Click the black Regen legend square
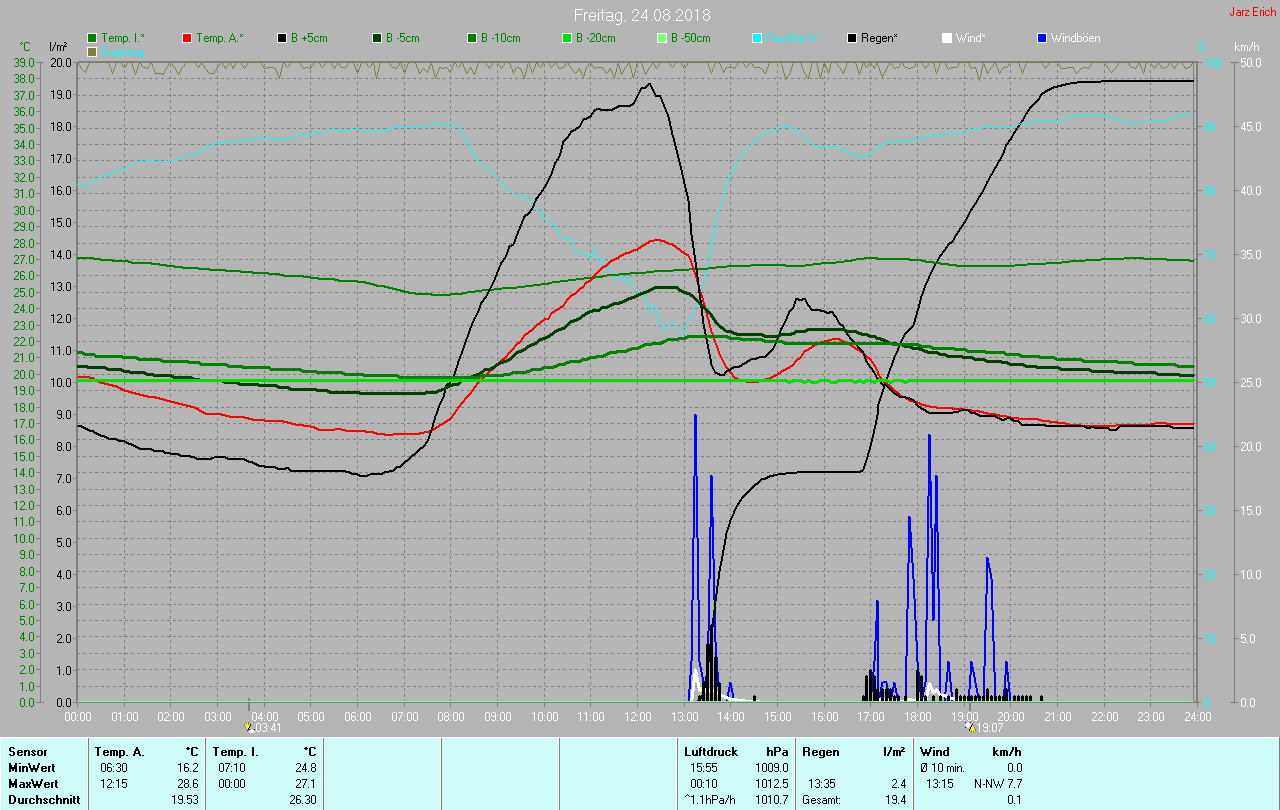Image resolution: width=1280 pixels, height=810 pixels. 852,38
